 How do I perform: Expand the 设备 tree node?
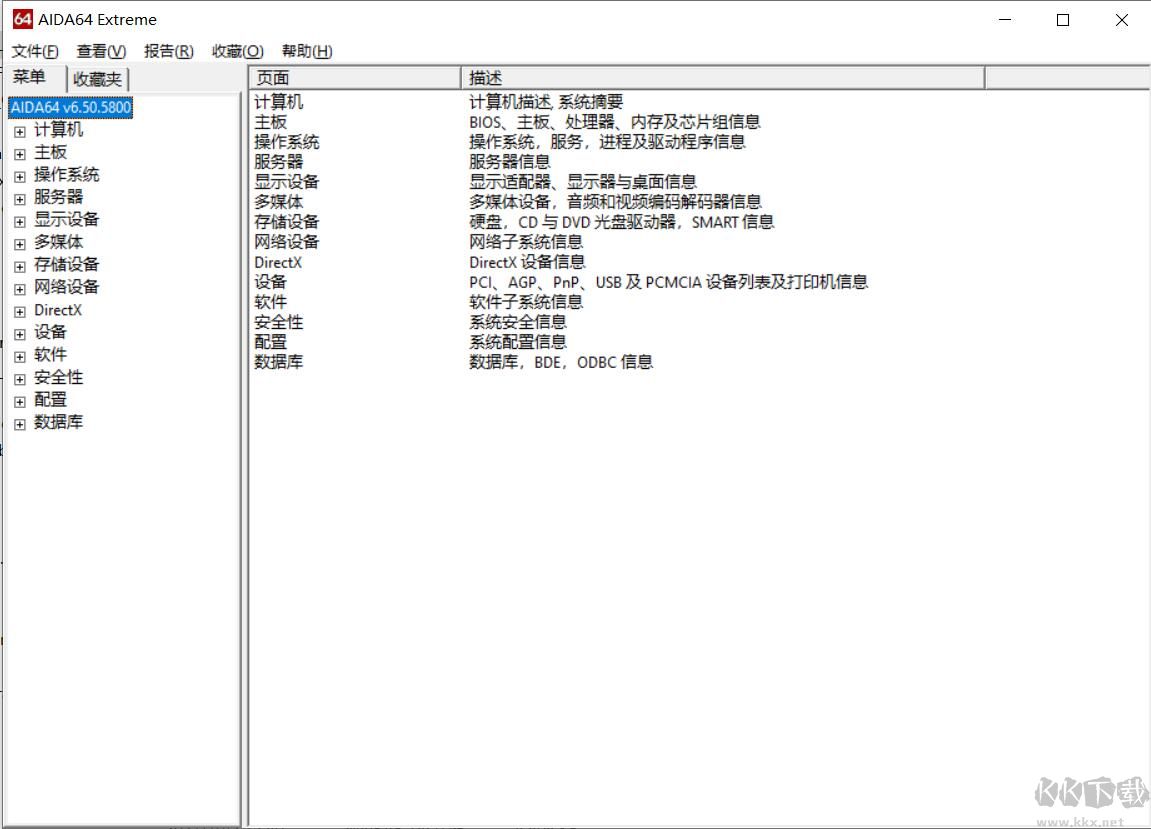click(20, 334)
